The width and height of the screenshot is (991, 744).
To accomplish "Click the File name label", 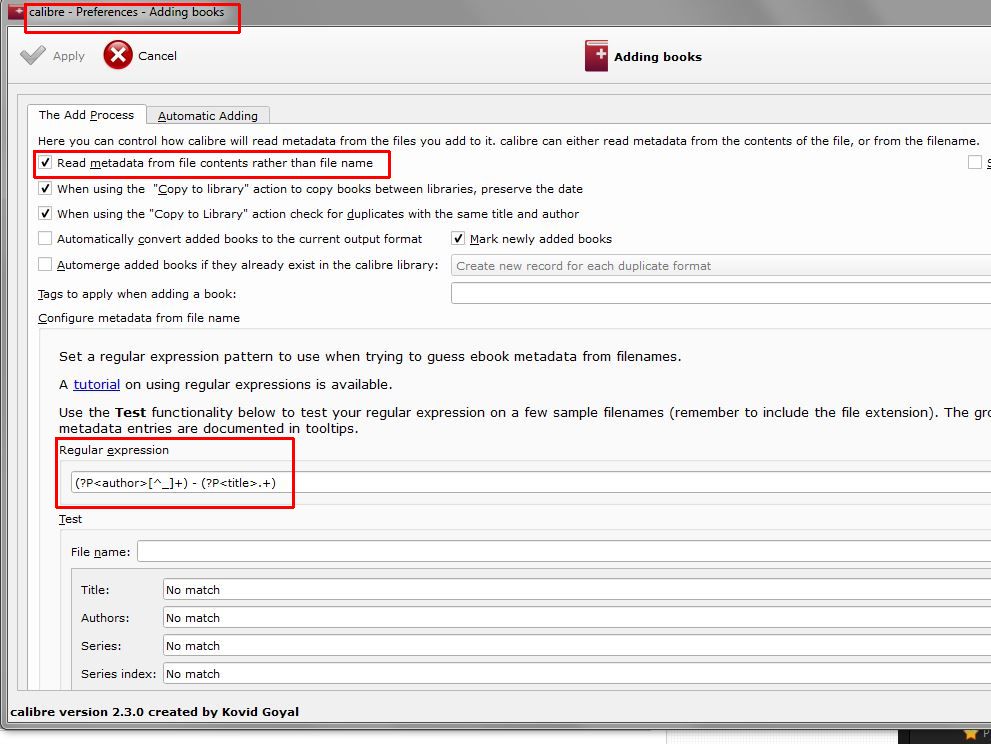I will tap(100, 552).
